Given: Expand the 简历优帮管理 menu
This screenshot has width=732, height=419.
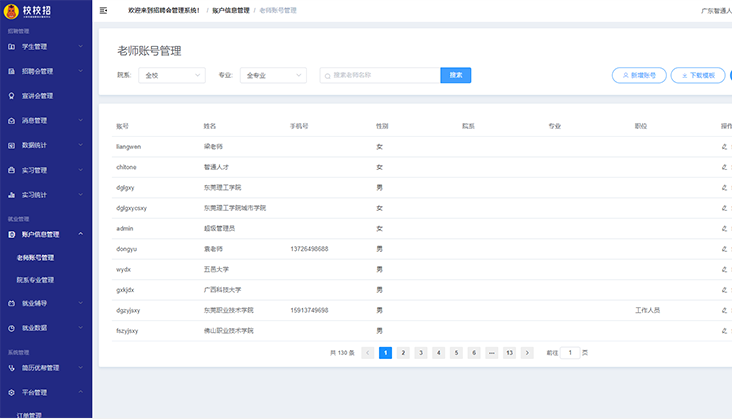Looking at the screenshot, I should point(80,368).
